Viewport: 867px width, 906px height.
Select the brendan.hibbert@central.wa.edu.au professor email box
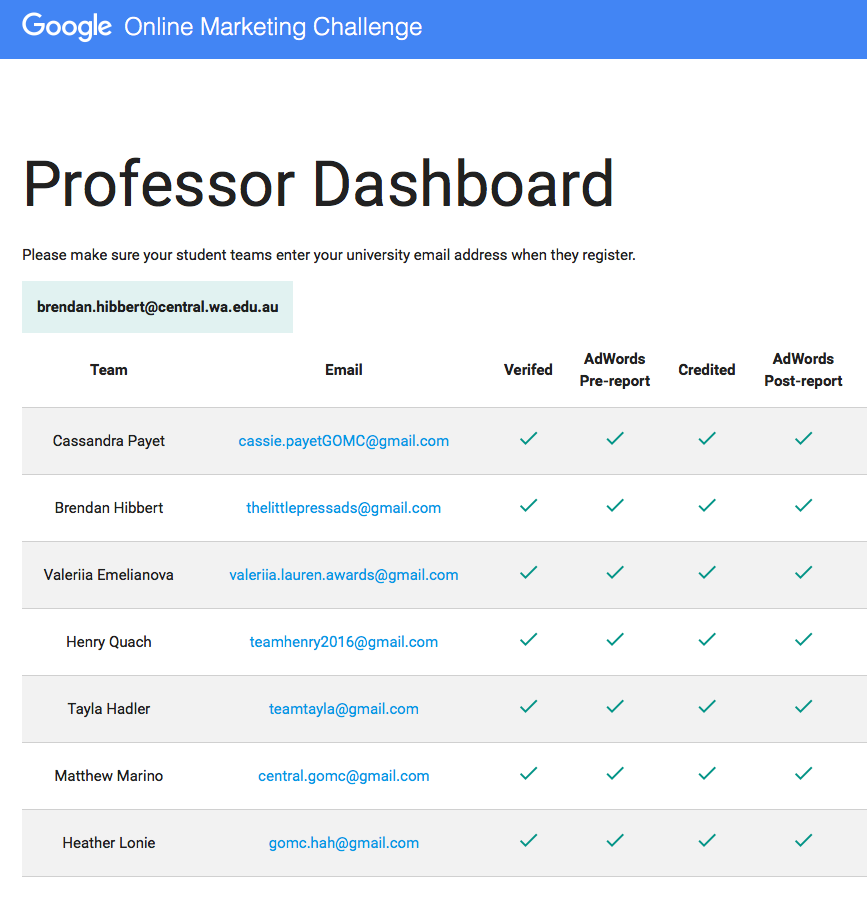point(157,307)
